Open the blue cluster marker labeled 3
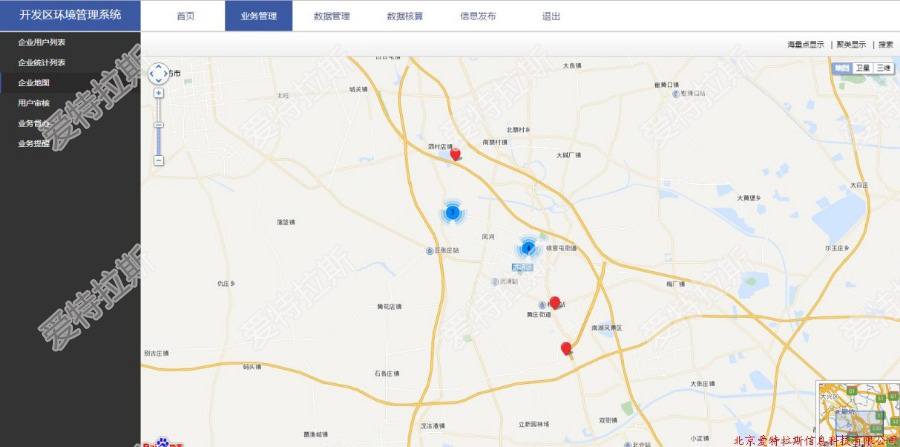Image resolution: width=900 pixels, height=447 pixels. click(452, 212)
